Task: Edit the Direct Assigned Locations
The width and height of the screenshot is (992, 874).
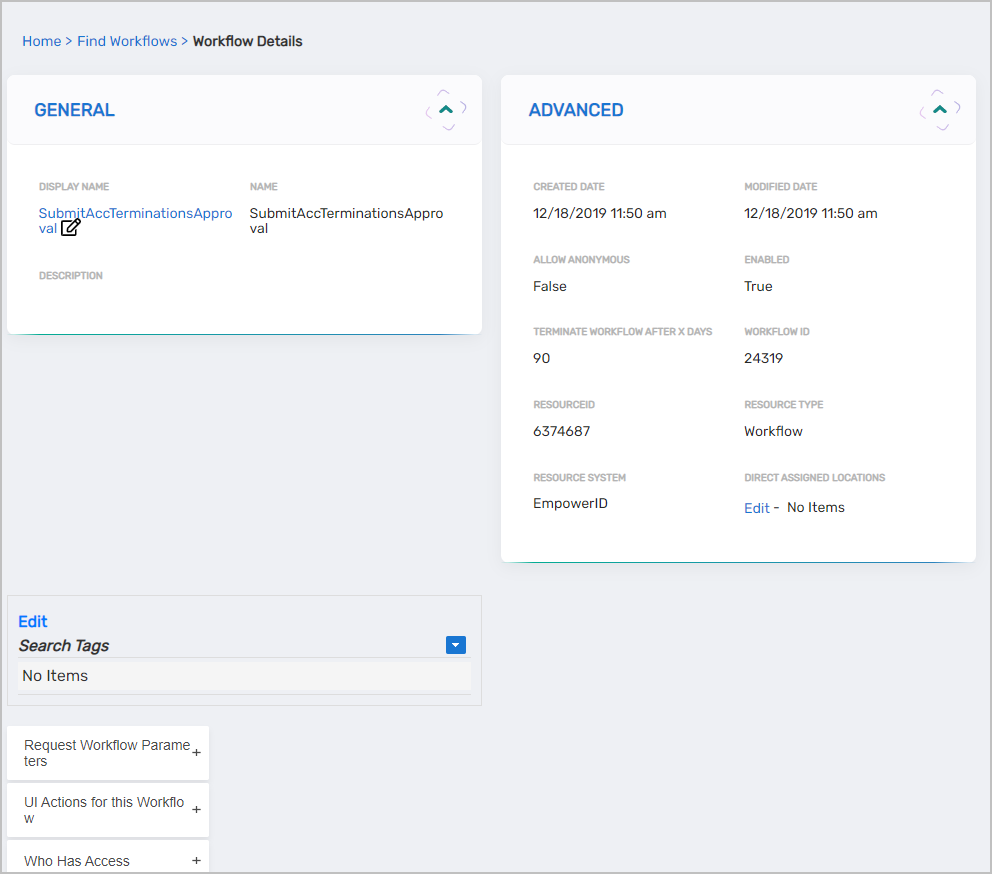Action: 756,508
